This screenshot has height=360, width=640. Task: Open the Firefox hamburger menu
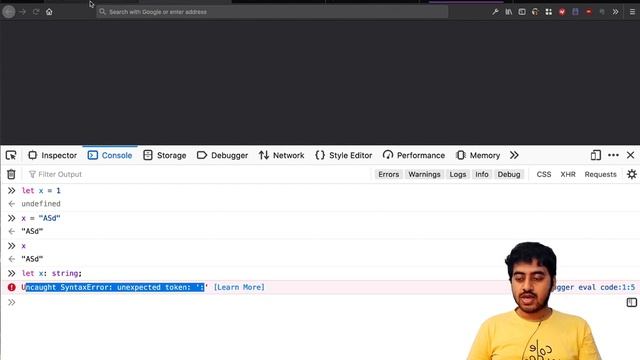(632, 12)
